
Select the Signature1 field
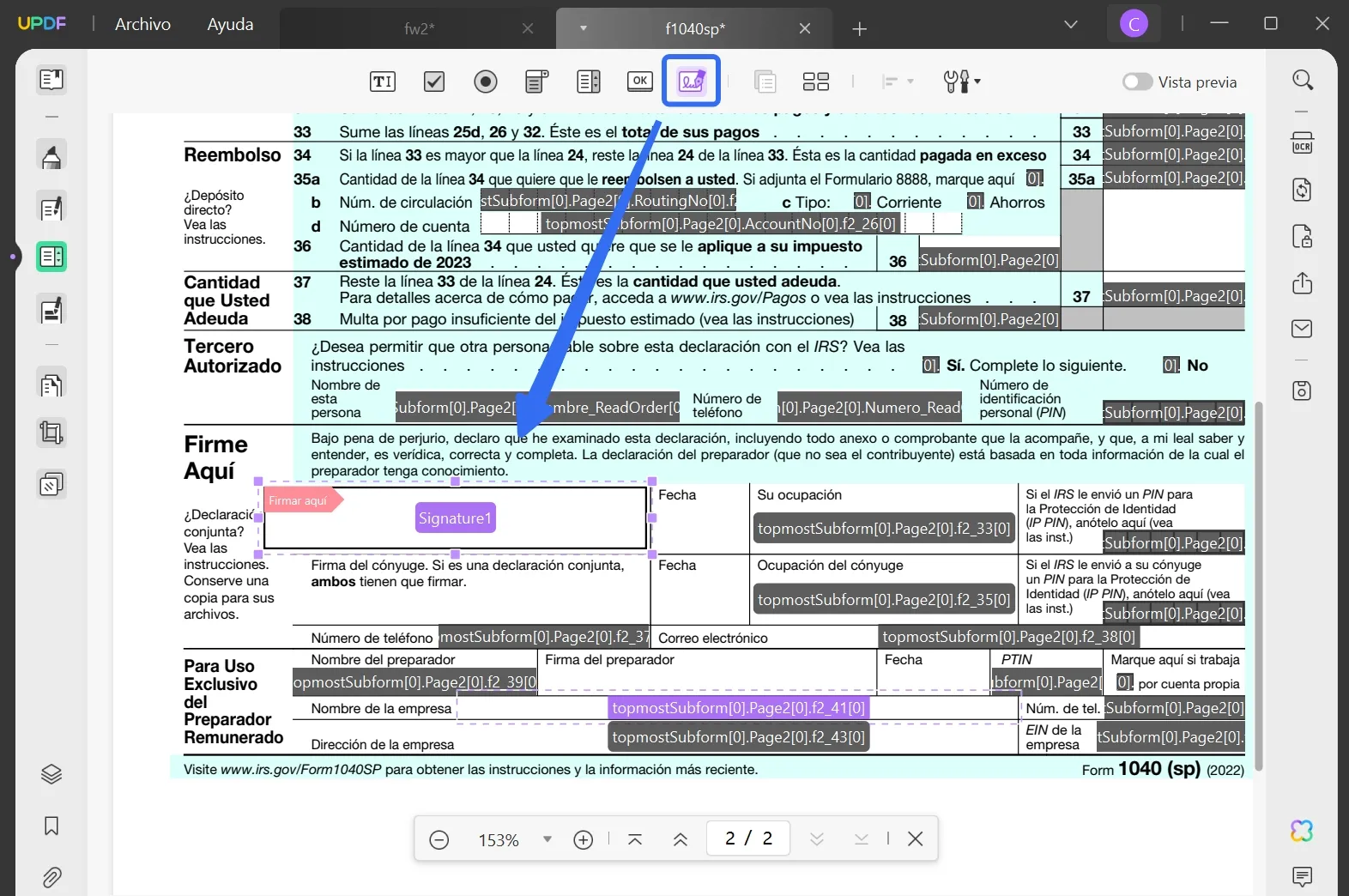point(455,518)
